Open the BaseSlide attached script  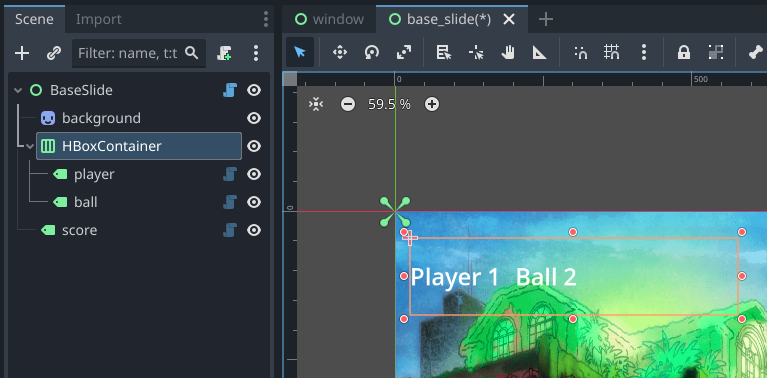[230, 90]
